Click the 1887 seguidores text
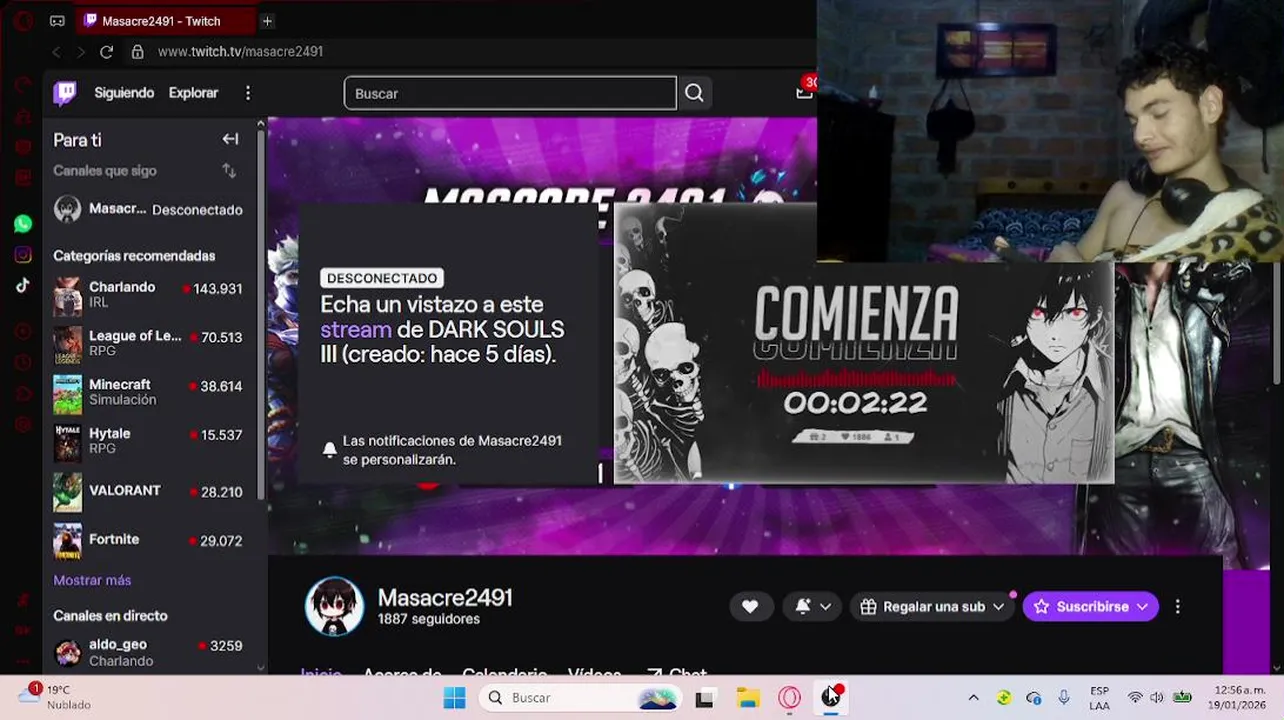The width and height of the screenshot is (1284, 720). [x=428, y=619]
